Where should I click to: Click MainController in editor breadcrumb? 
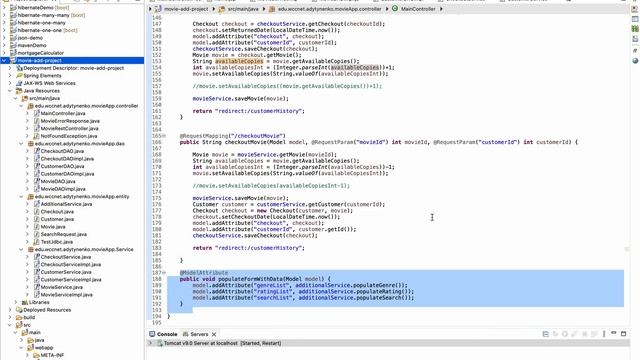click(x=418, y=9)
